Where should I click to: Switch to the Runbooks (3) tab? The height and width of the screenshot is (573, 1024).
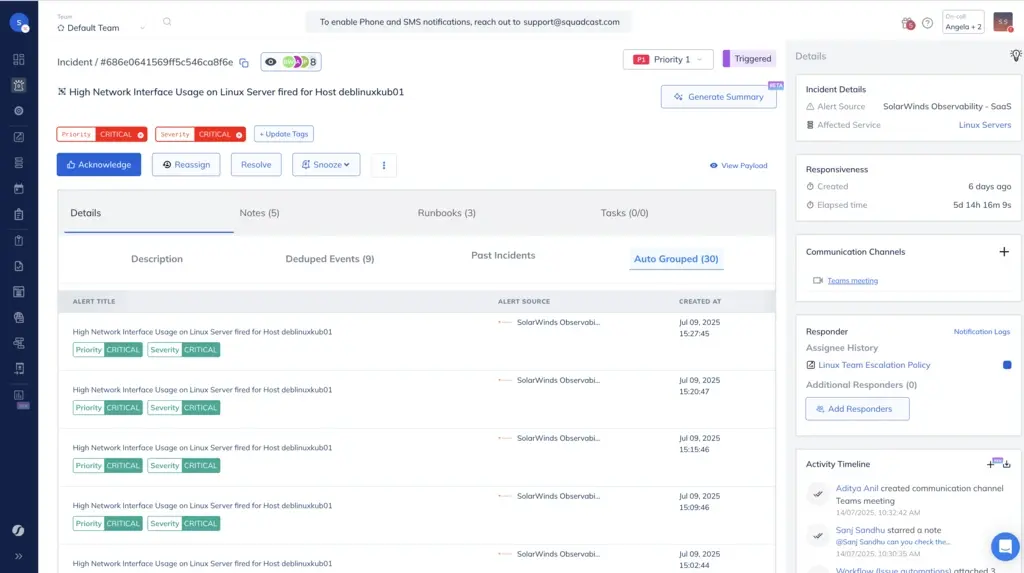pyautogui.click(x=447, y=213)
